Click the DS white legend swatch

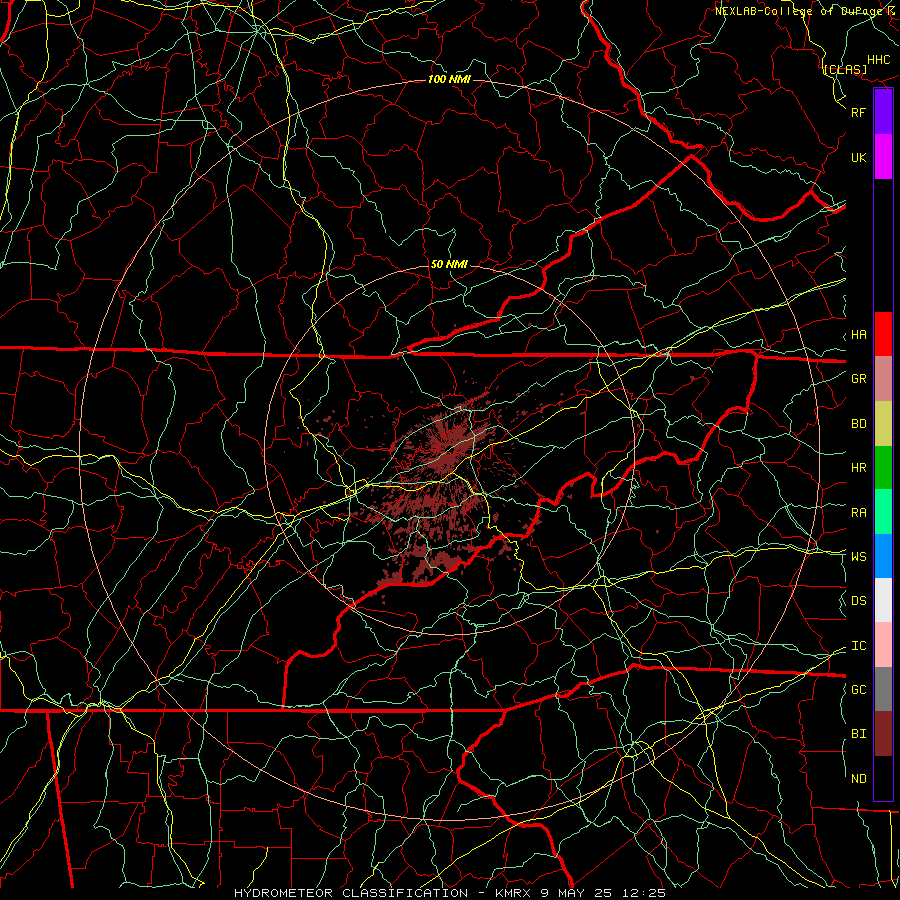click(883, 600)
